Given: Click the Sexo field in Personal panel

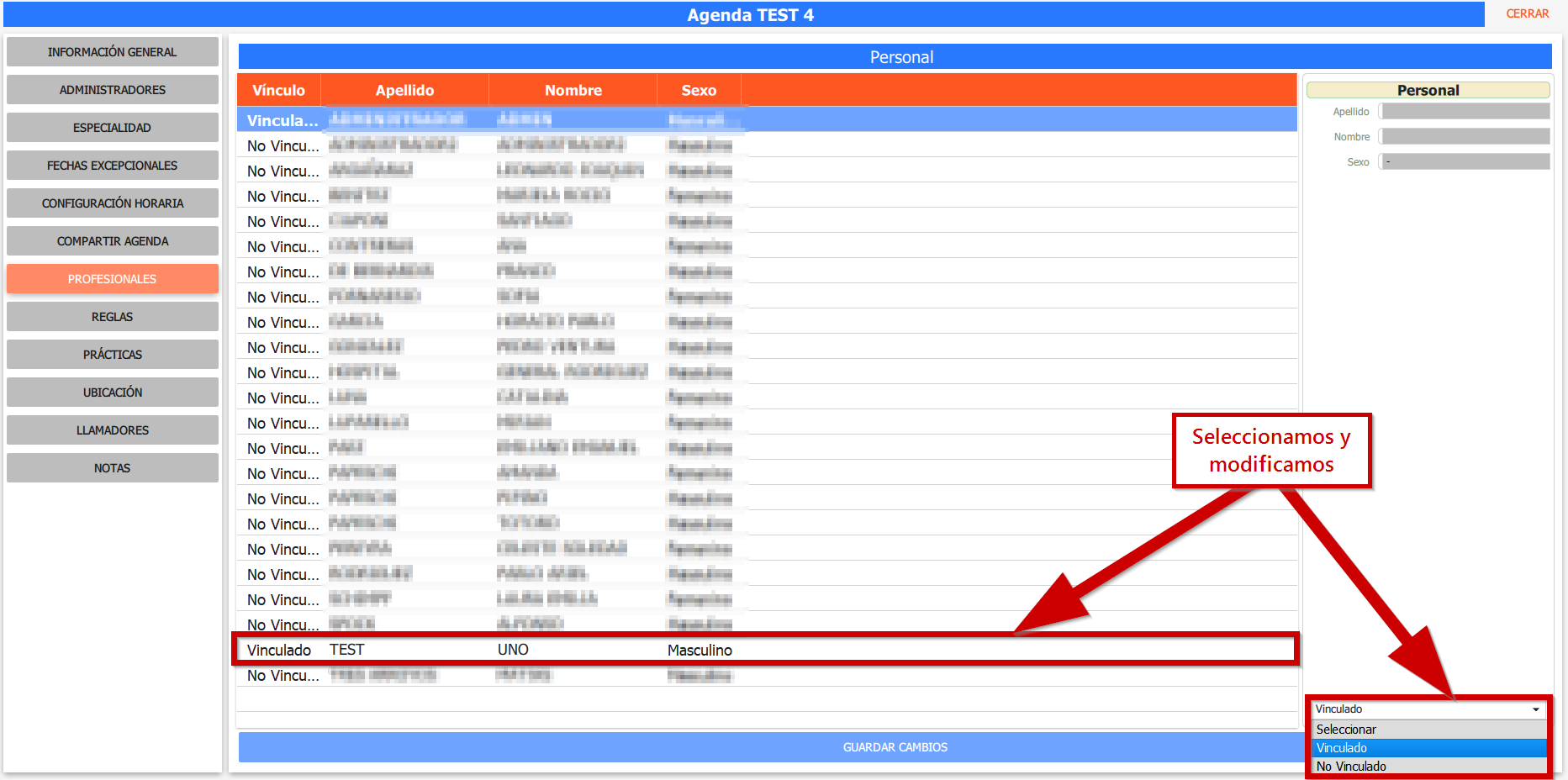Looking at the screenshot, I should pos(1465,161).
